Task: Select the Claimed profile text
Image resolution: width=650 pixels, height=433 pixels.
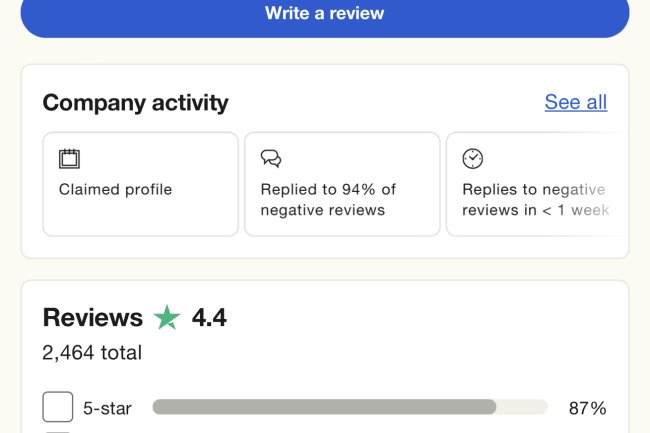Action: coord(115,189)
